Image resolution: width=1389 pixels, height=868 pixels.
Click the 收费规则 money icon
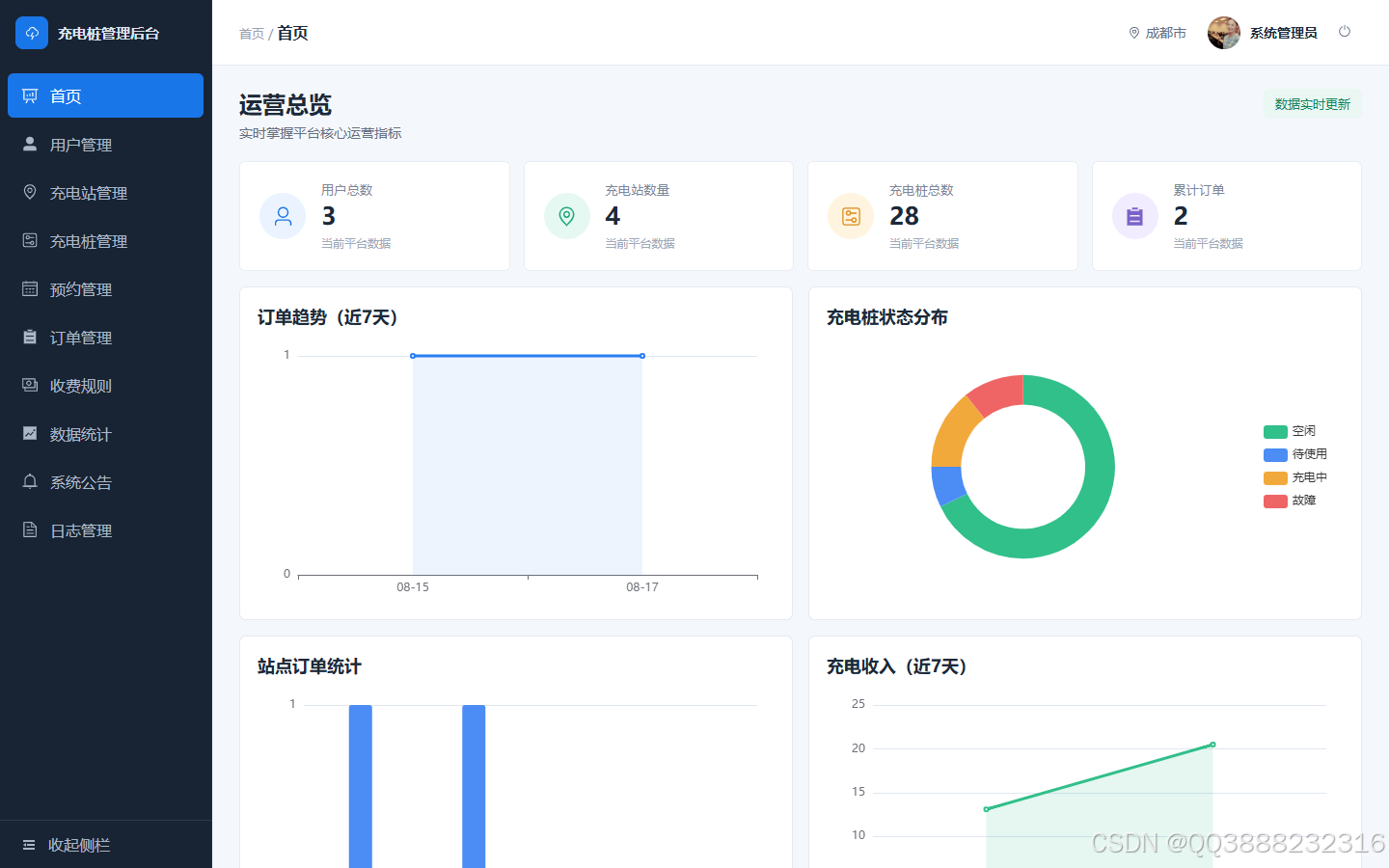pos(30,385)
